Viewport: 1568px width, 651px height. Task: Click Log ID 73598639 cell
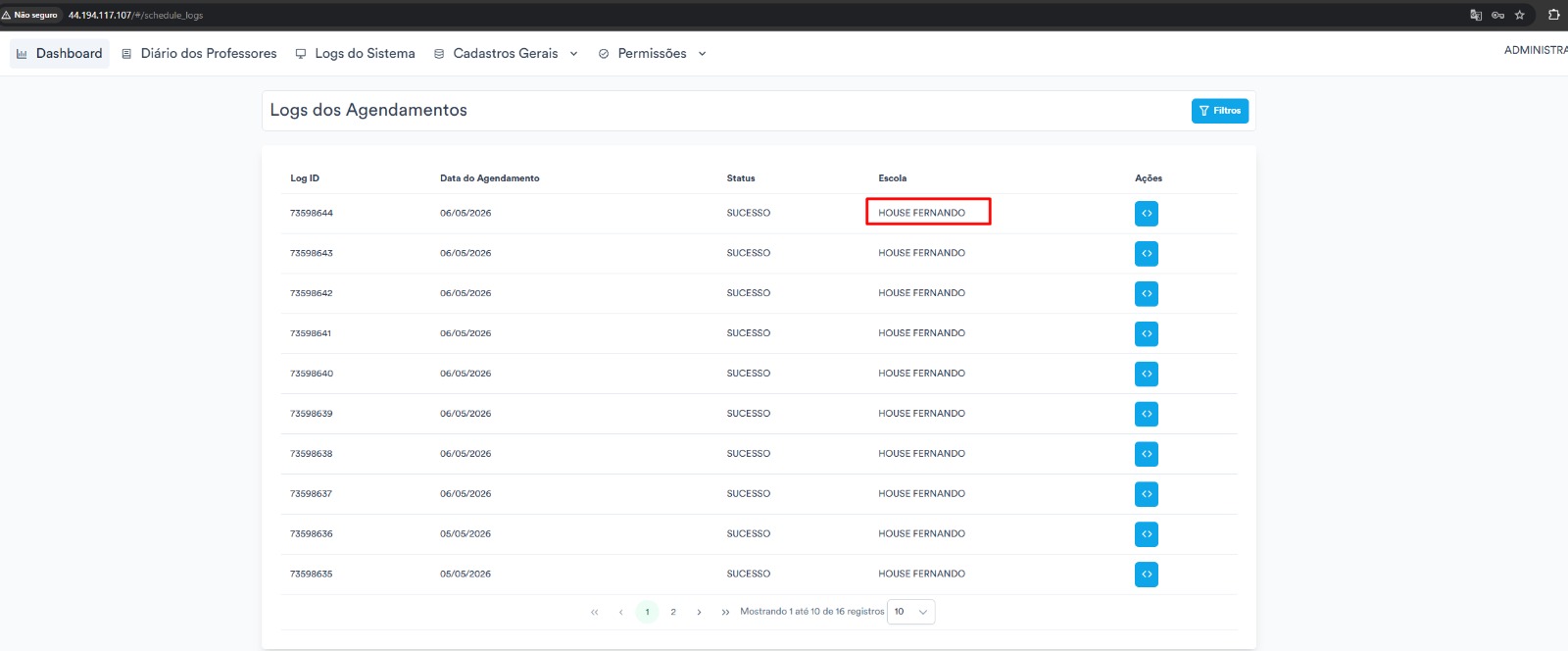tap(312, 414)
